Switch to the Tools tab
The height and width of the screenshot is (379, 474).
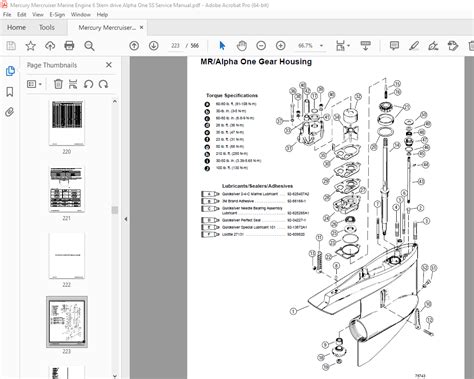(47, 28)
